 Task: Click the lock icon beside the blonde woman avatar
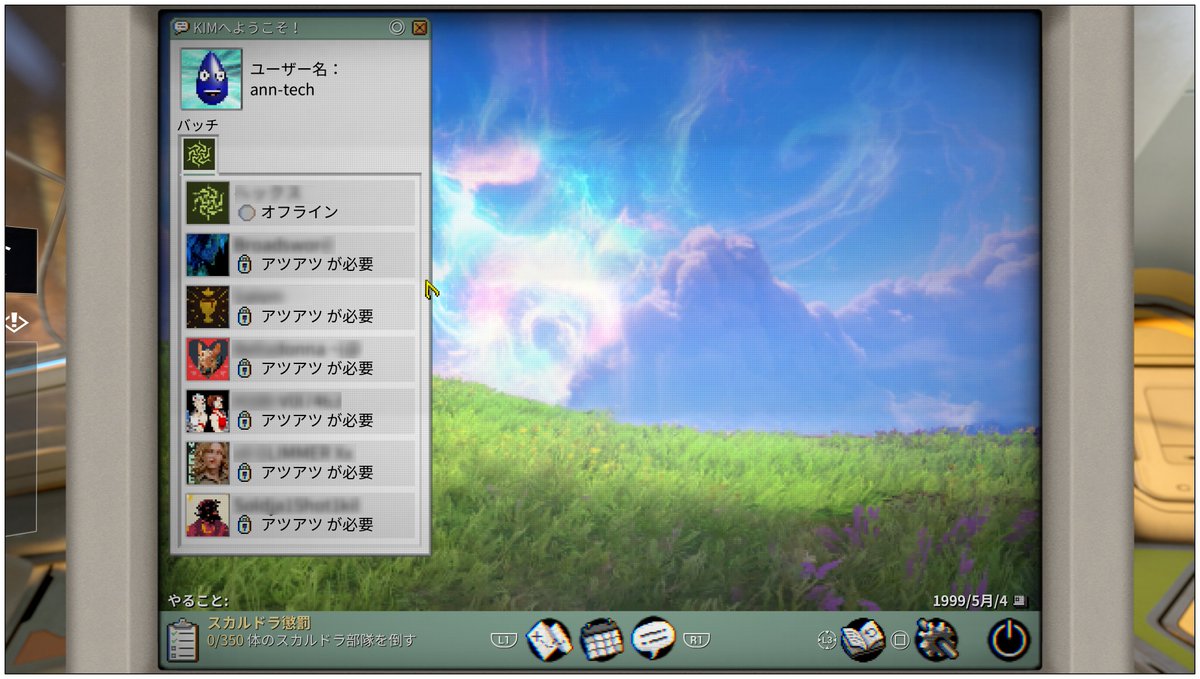coord(244,472)
